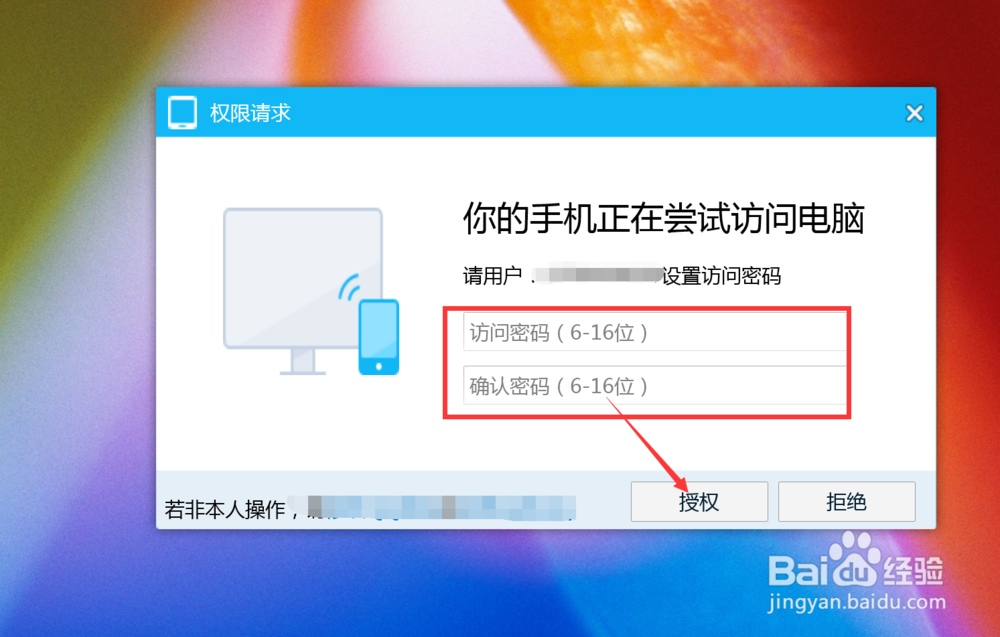Open the blurred link after 若非本人操作
The width and height of the screenshot is (1000, 637).
441,508
